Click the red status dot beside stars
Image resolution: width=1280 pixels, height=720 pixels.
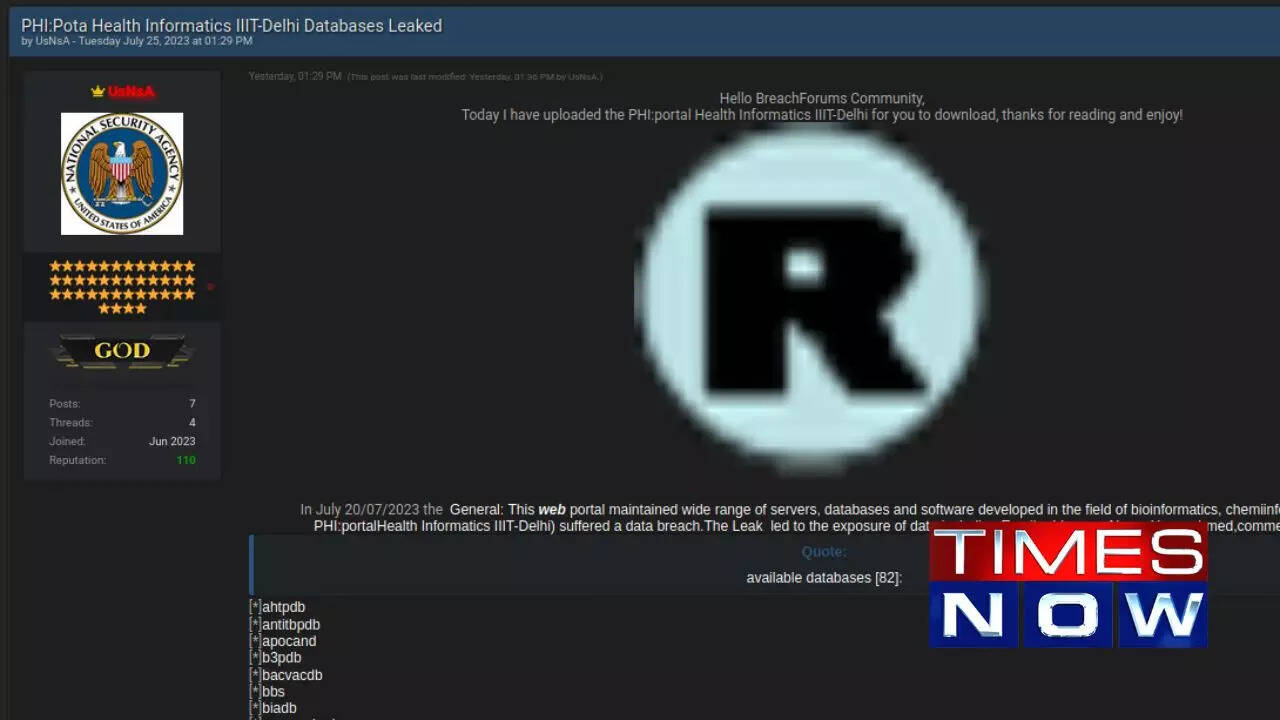pos(210,287)
